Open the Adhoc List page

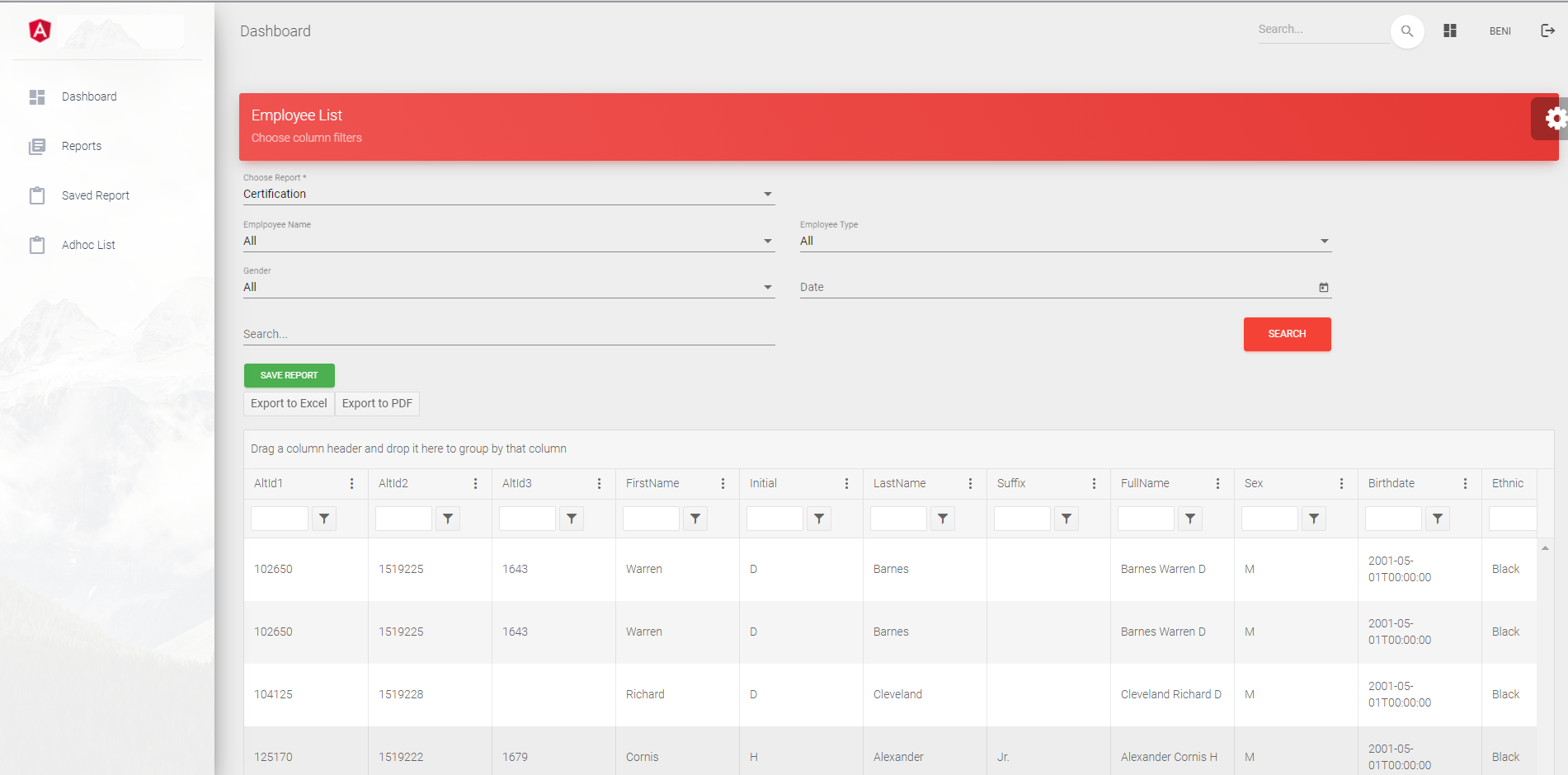(x=88, y=245)
